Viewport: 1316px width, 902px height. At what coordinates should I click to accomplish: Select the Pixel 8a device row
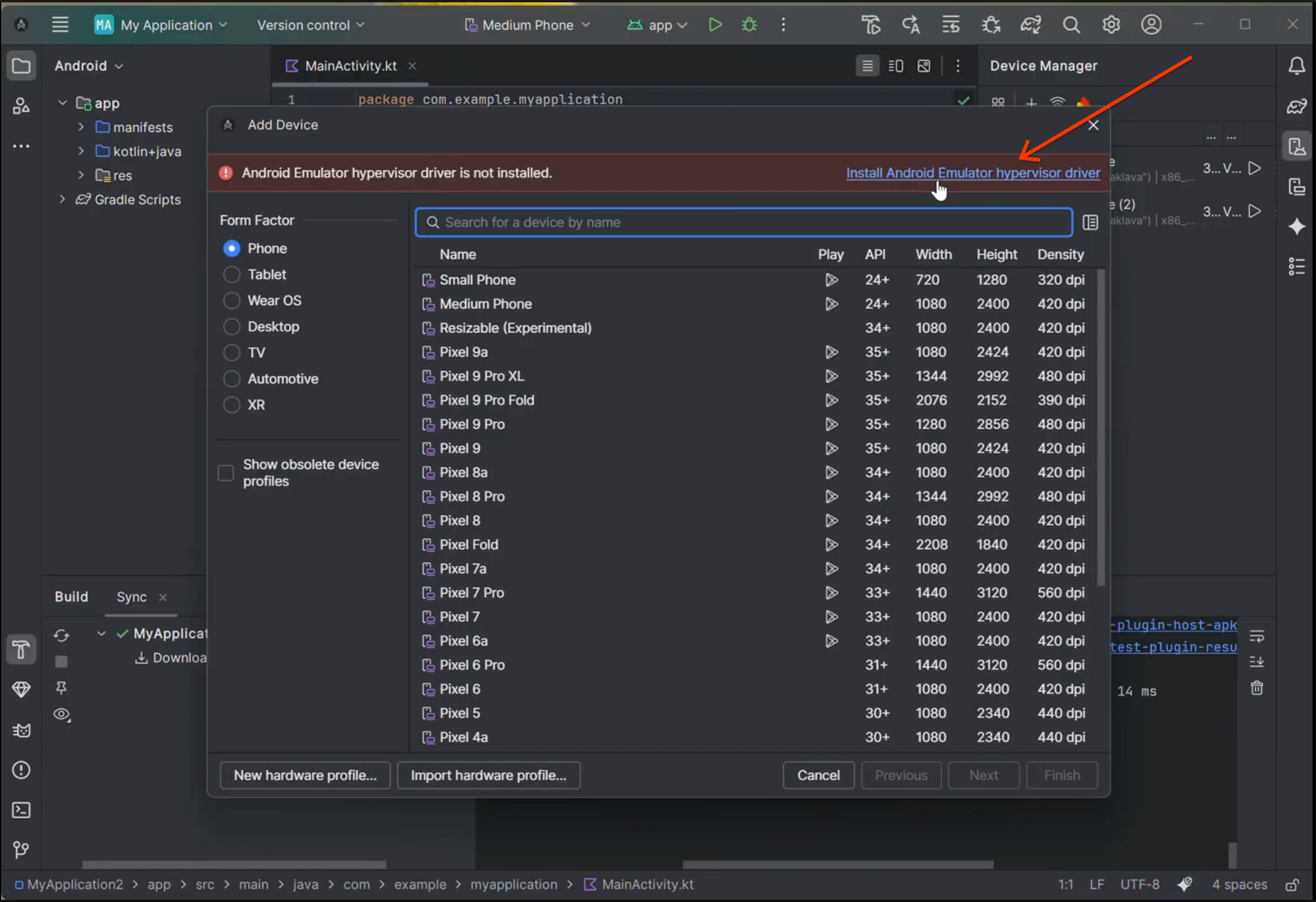pos(754,472)
